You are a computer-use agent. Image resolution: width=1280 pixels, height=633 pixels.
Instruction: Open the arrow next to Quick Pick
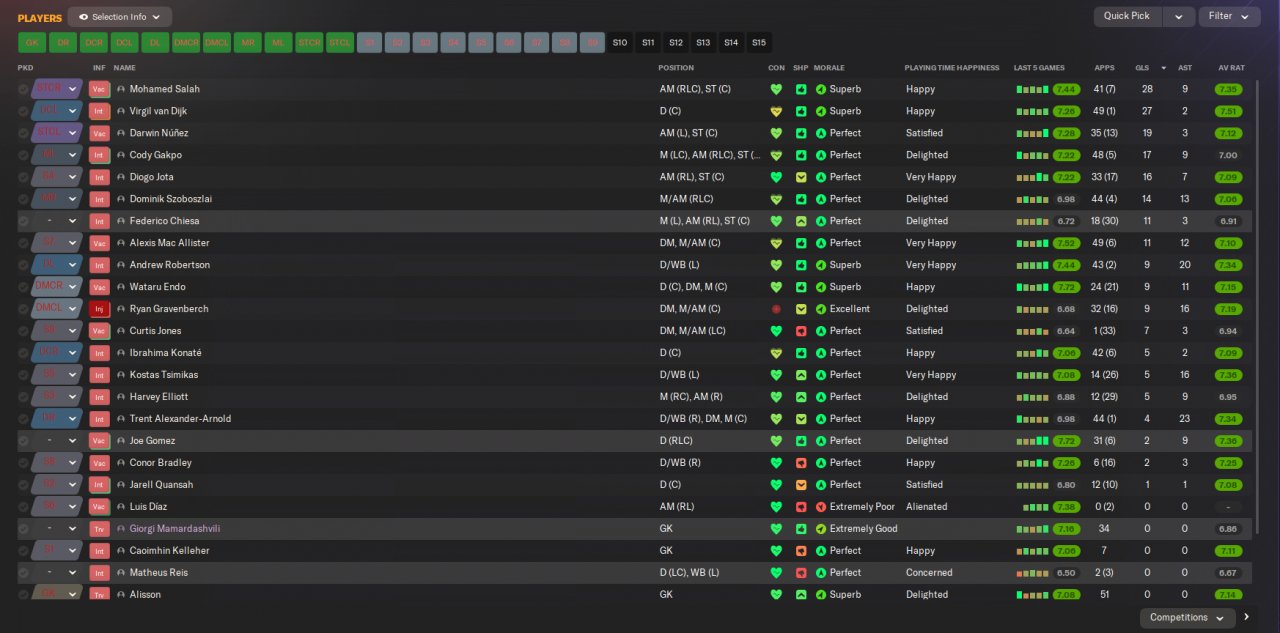1180,17
